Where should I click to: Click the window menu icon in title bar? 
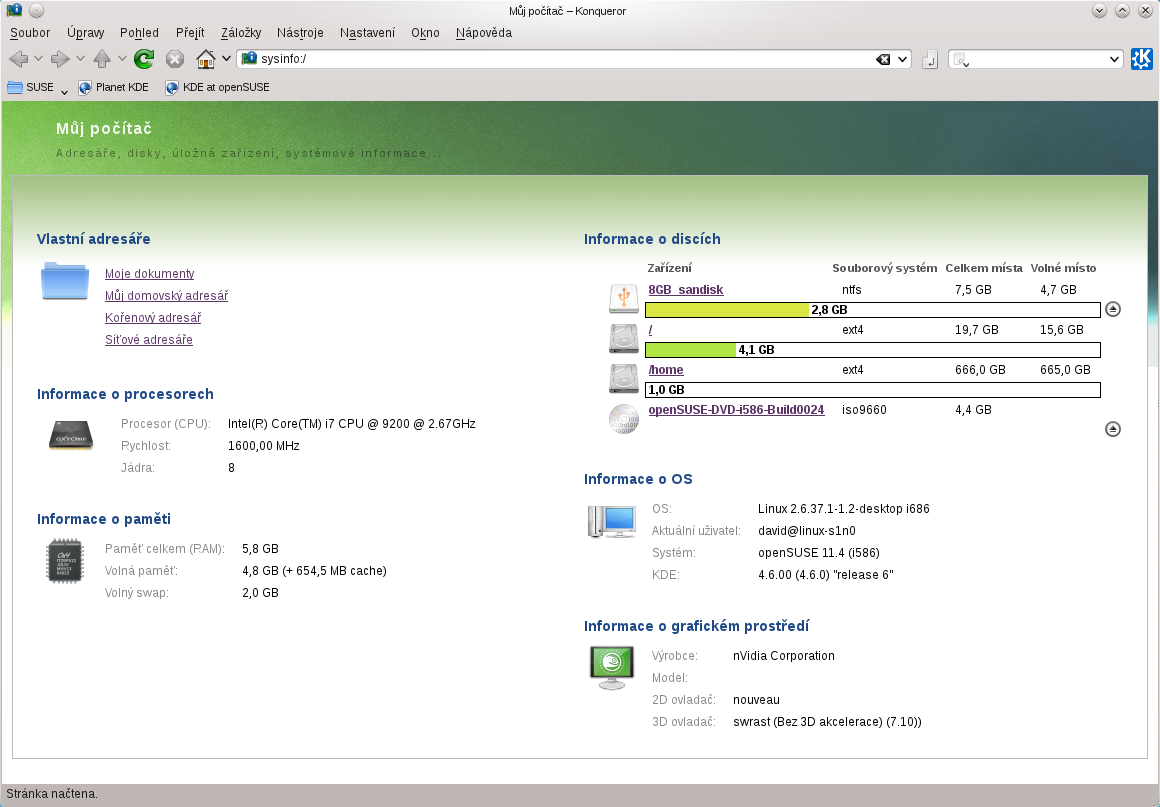(x=14, y=10)
